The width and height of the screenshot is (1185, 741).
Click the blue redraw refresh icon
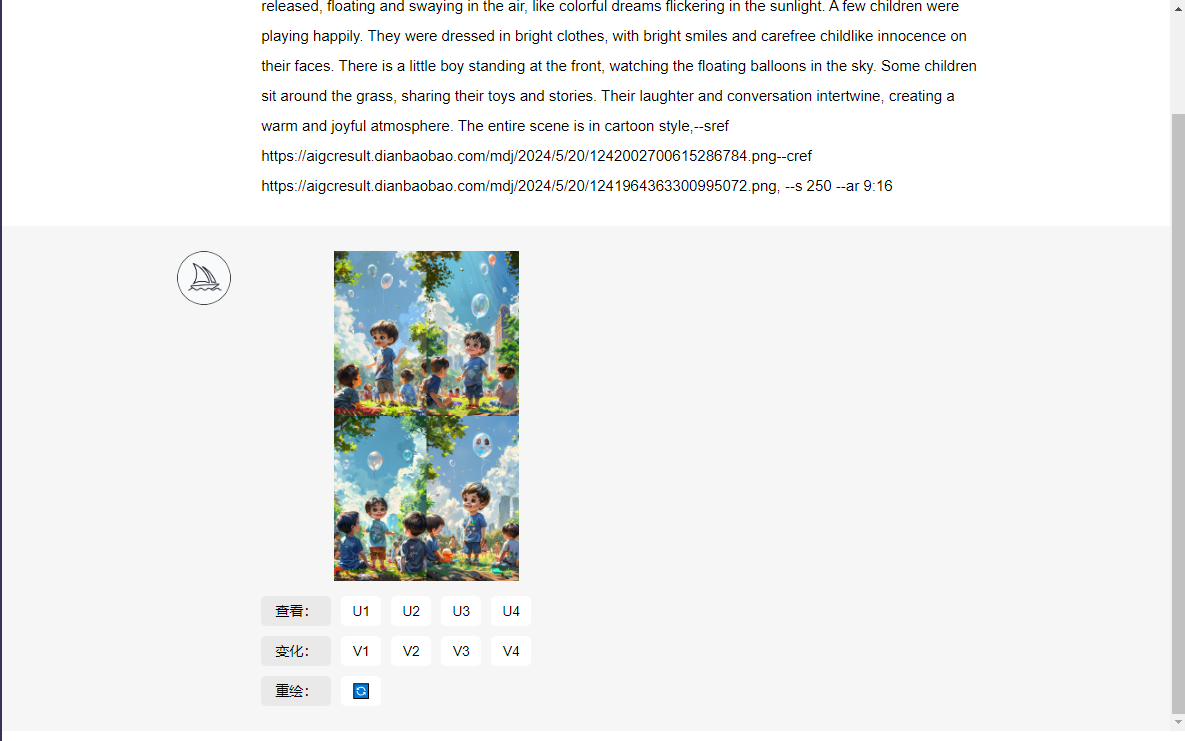point(360,691)
